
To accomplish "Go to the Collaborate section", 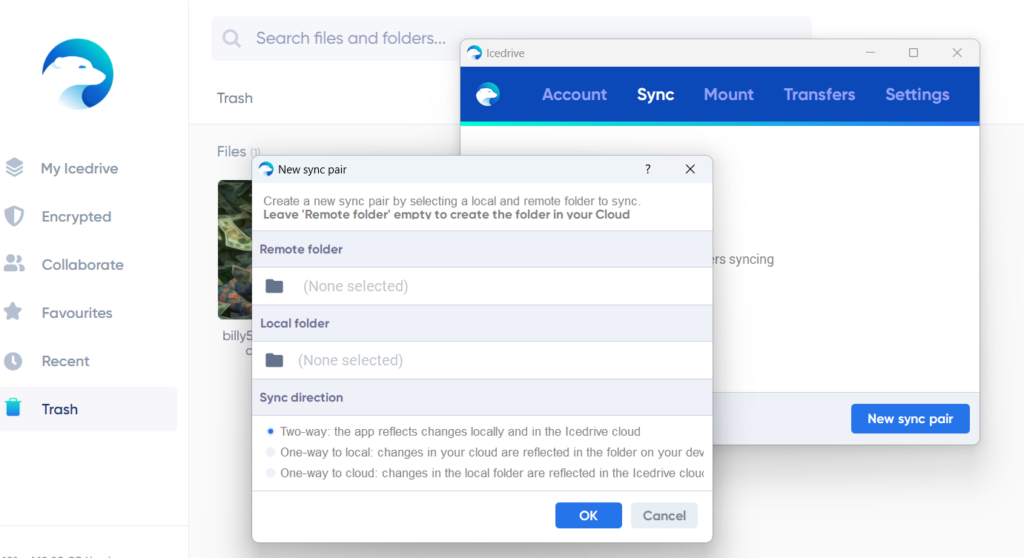I will (x=82, y=265).
